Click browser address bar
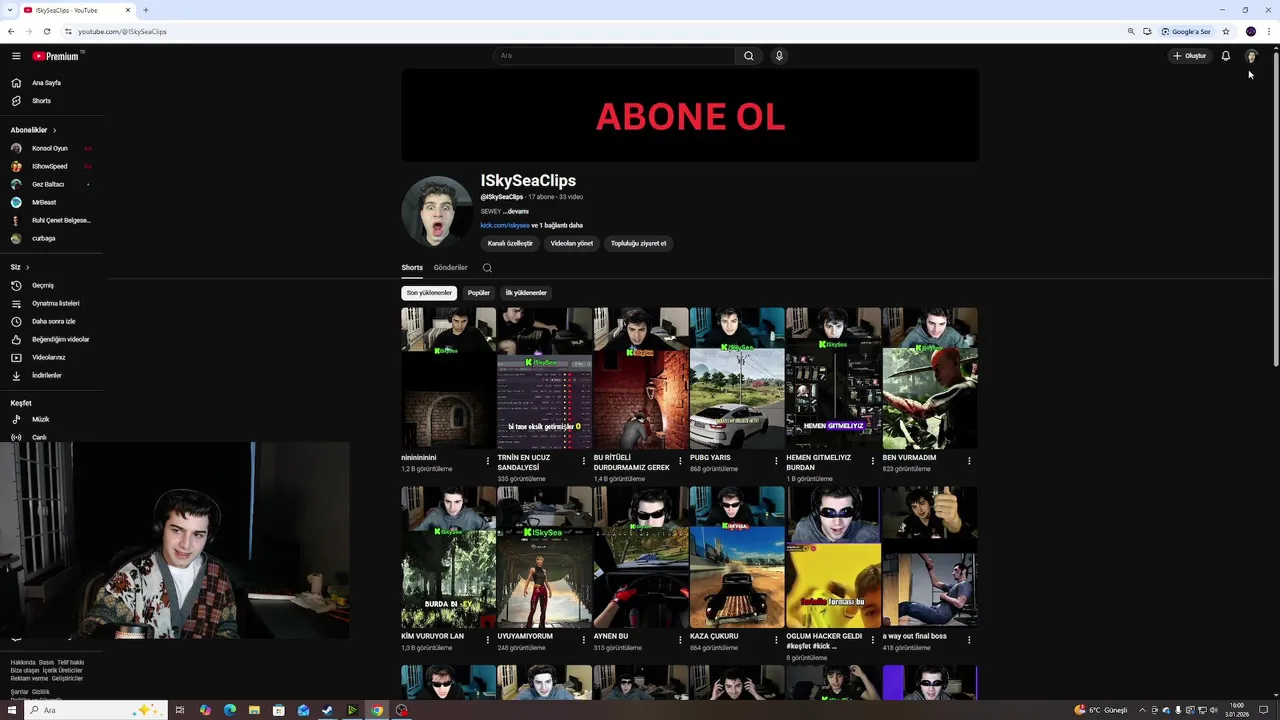 point(590,31)
